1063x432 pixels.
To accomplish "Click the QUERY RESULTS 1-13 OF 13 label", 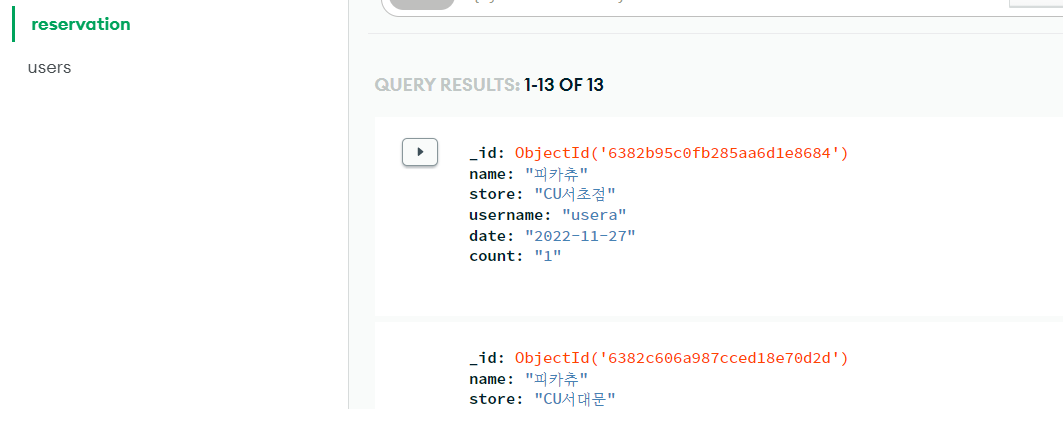I will point(489,85).
